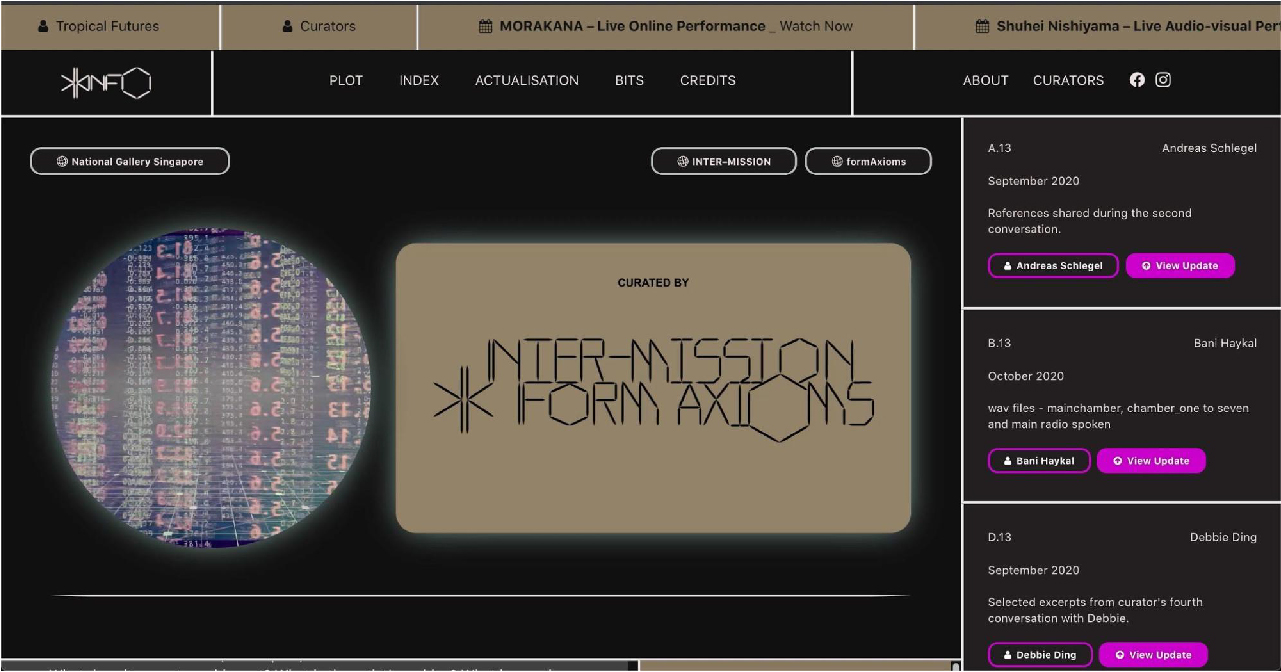Open the INFO logo home link
The image size is (1281, 672).
106,83
